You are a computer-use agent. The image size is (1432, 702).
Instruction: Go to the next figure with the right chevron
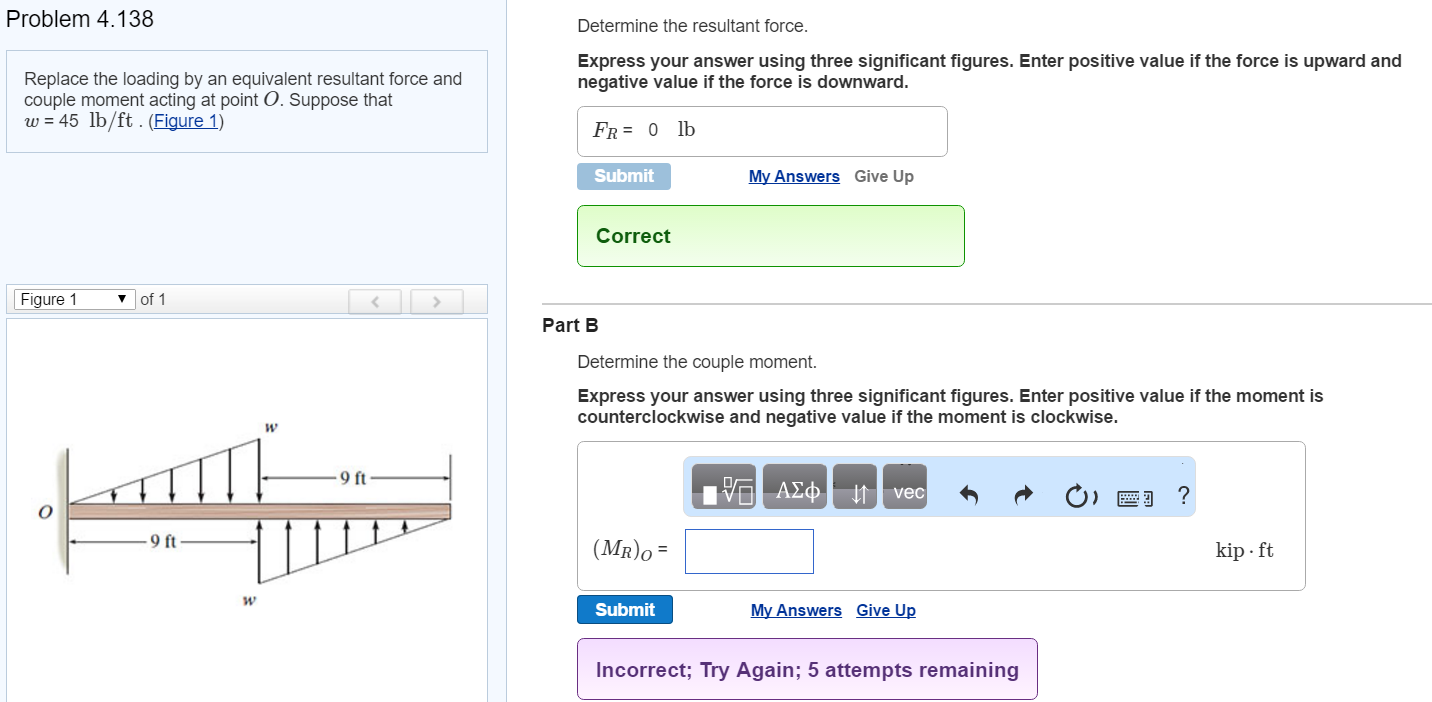436,301
